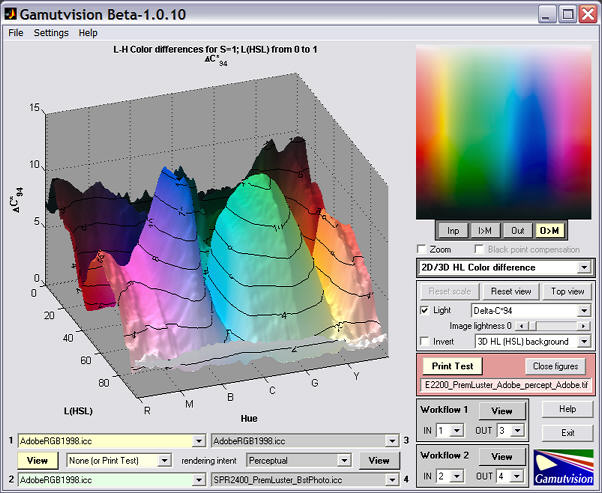This screenshot has height=493, width=602.
Task: Click the Image lightness slider right arrow
Action: point(583,326)
